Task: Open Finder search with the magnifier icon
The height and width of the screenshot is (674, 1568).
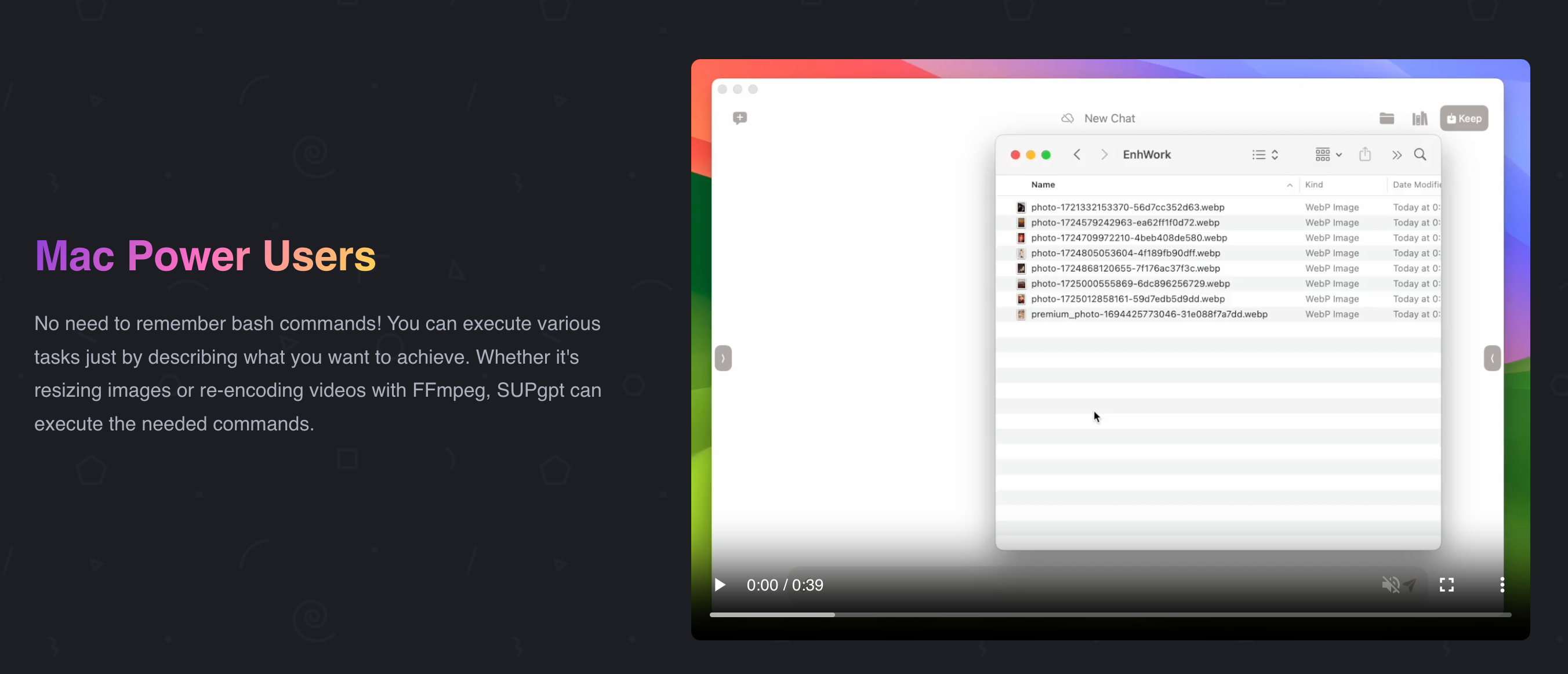Action: pos(1421,155)
